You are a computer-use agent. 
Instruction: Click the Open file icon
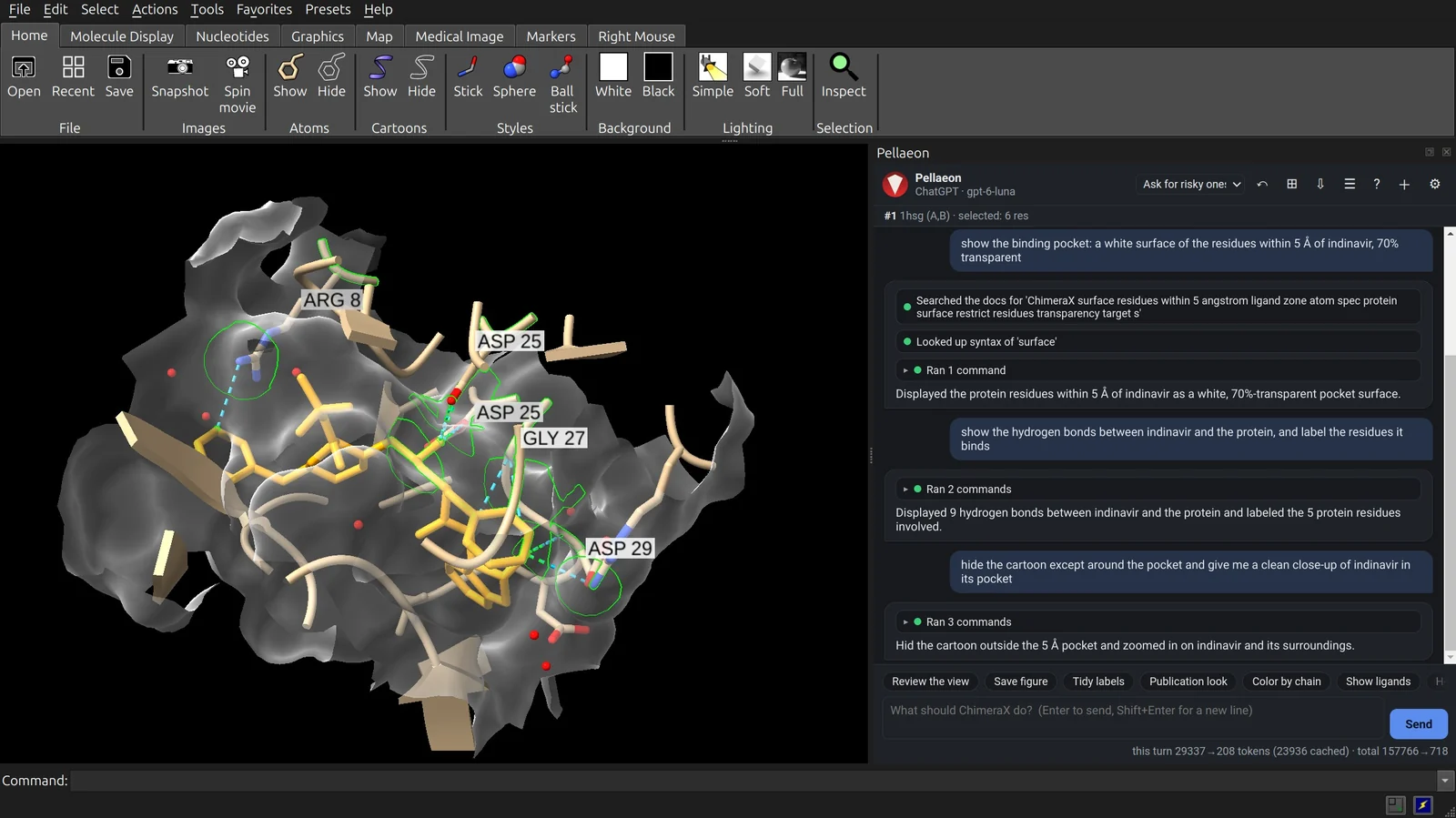[x=24, y=67]
